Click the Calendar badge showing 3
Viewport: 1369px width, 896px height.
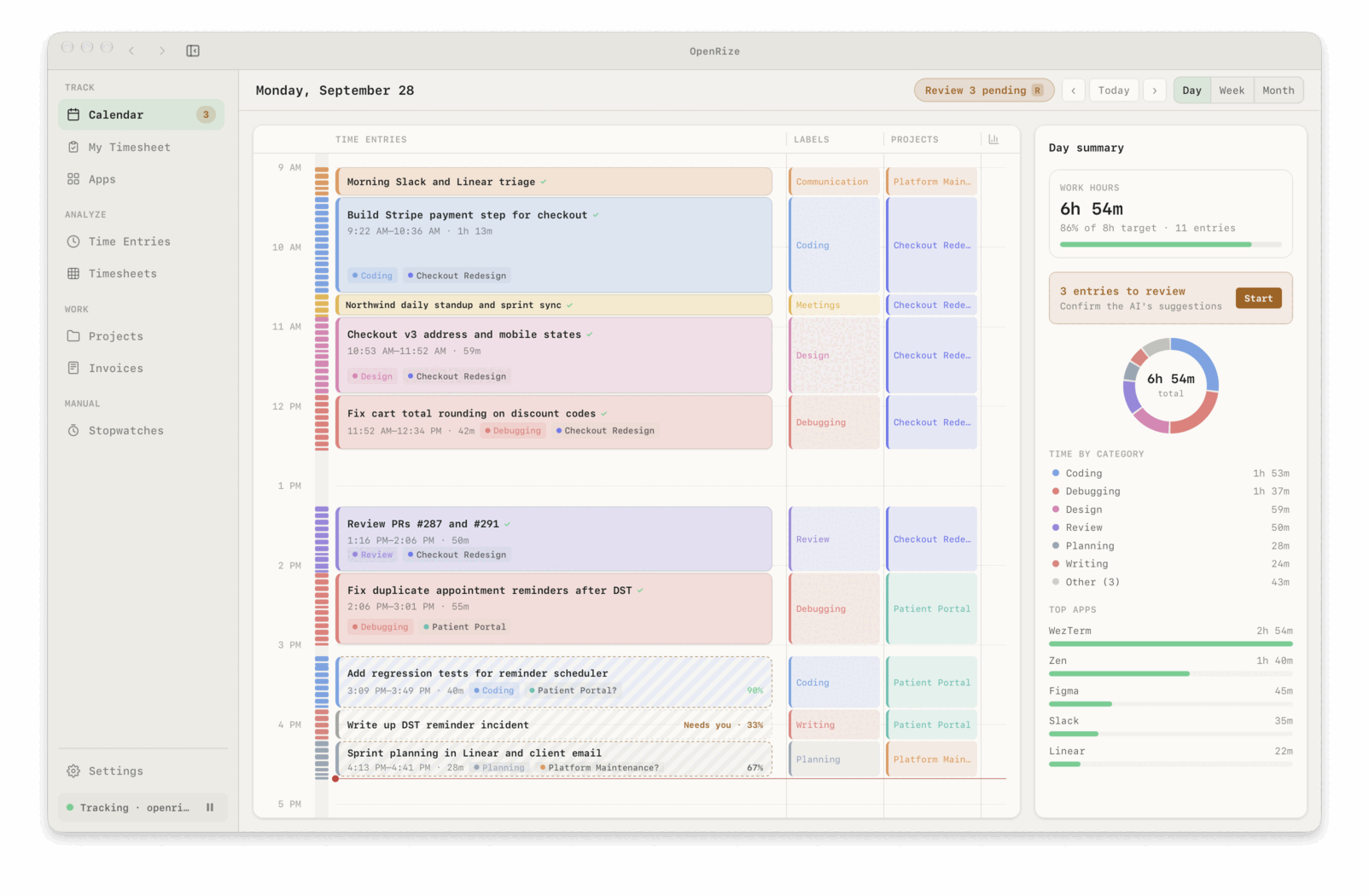206,114
